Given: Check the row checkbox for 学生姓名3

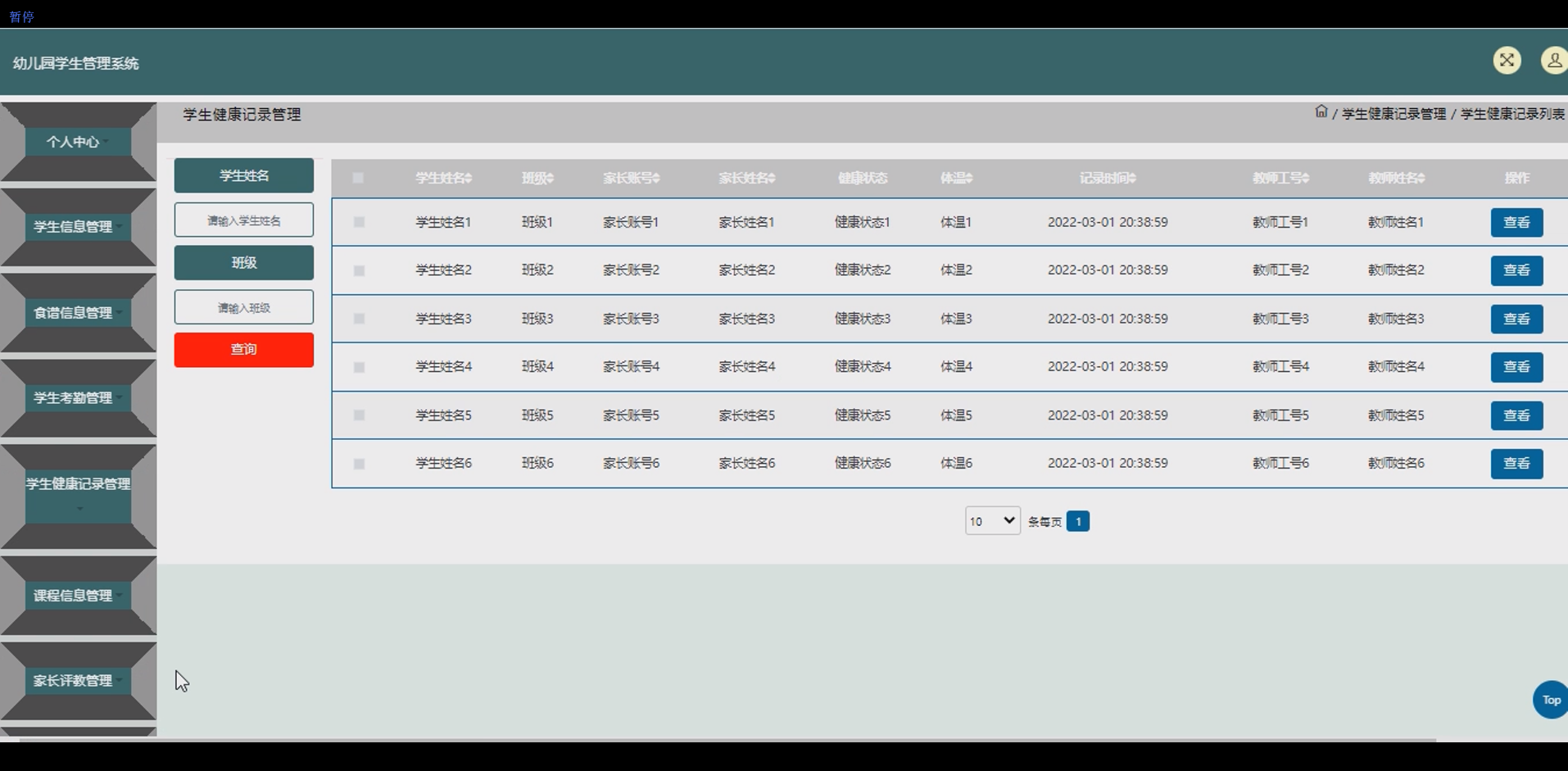Looking at the screenshot, I should click(x=359, y=319).
